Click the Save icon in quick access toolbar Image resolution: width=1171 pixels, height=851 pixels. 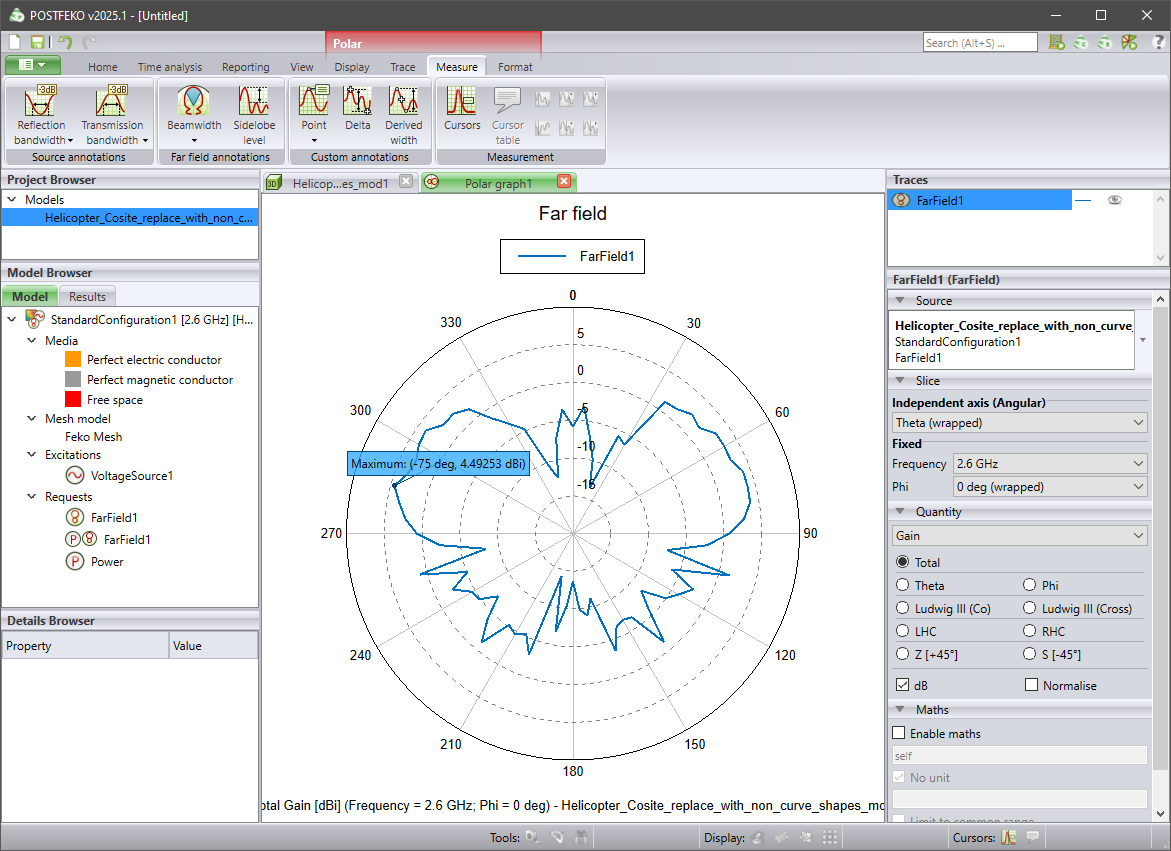tap(37, 43)
